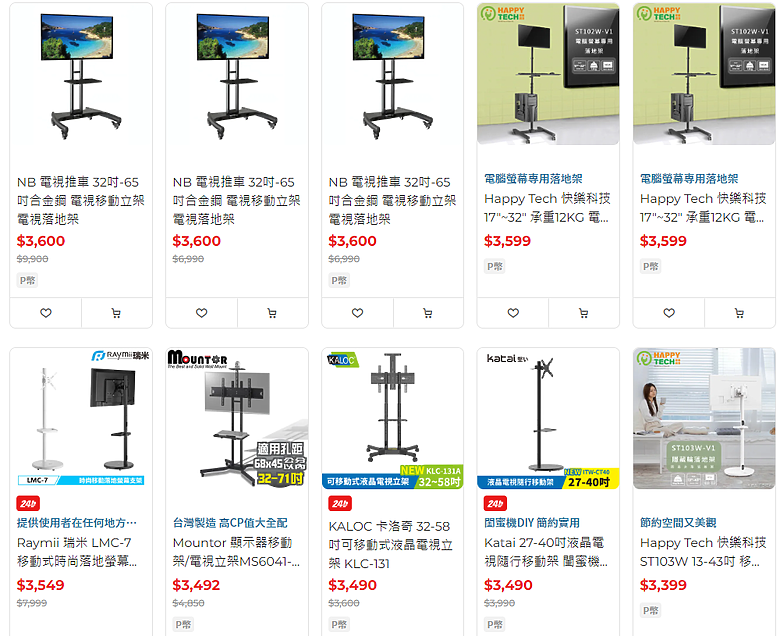Click the P幣 tag under the first NB cart
The height and width of the screenshot is (636, 780).
point(27,280)
